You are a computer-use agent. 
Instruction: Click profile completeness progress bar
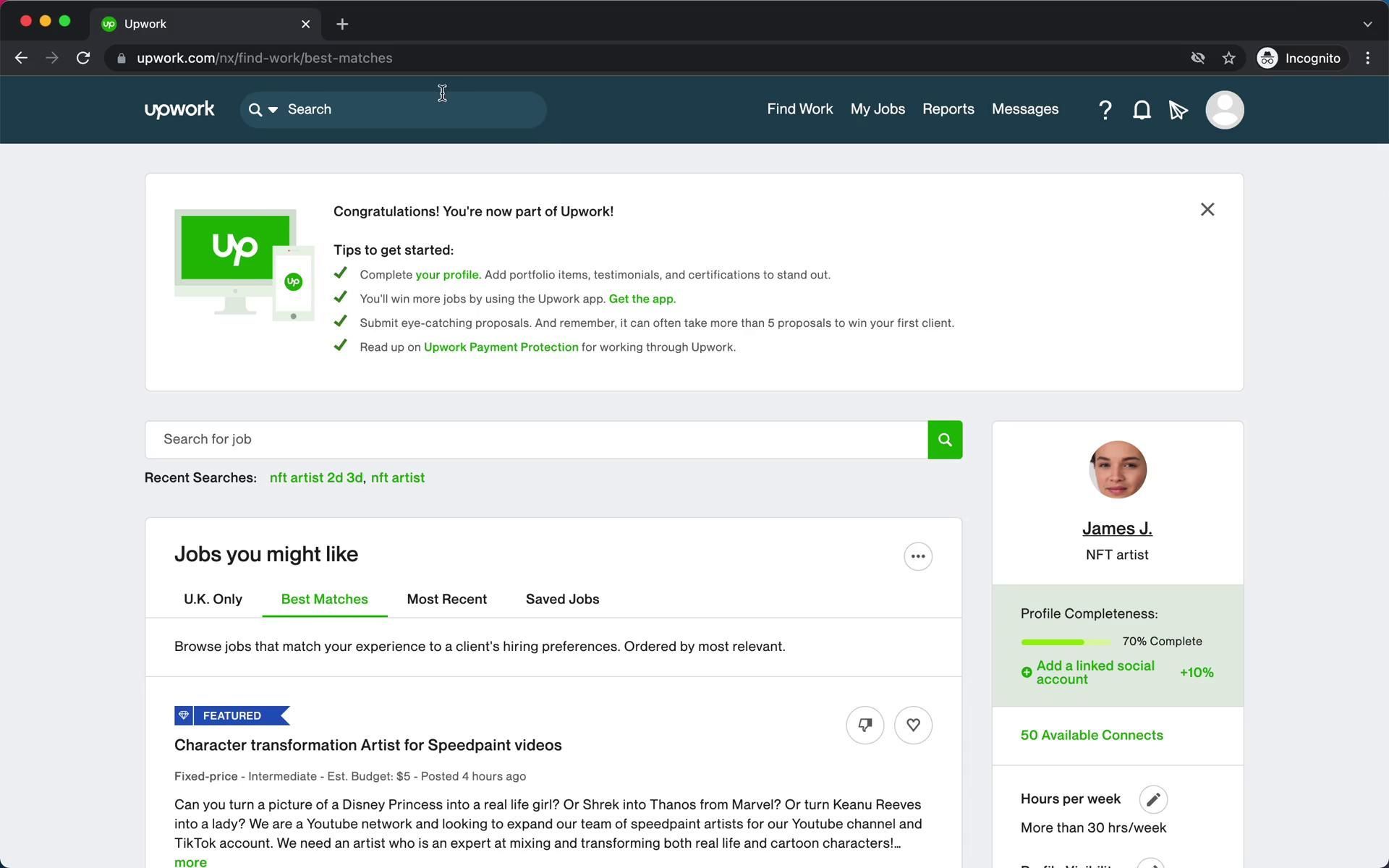pyautogui.click(x=1065, y=642)
